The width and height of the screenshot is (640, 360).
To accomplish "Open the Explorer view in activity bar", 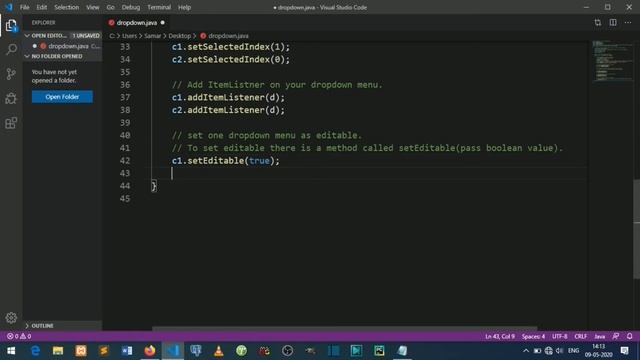I will pos(11,26).
